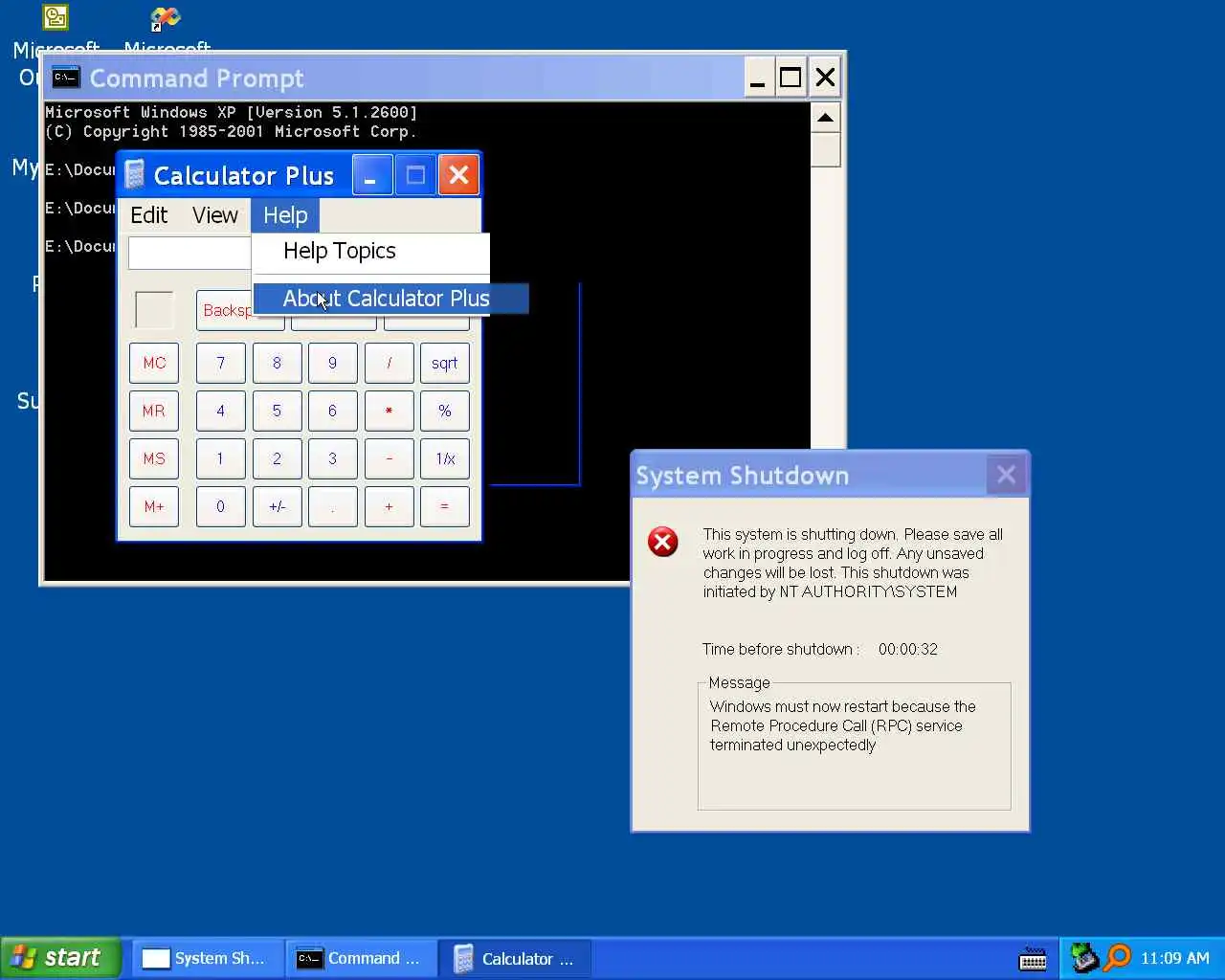Viewport: 1225px width, 980px height.
Task: Click the subtraction - button
Action: tap(389, 458)
